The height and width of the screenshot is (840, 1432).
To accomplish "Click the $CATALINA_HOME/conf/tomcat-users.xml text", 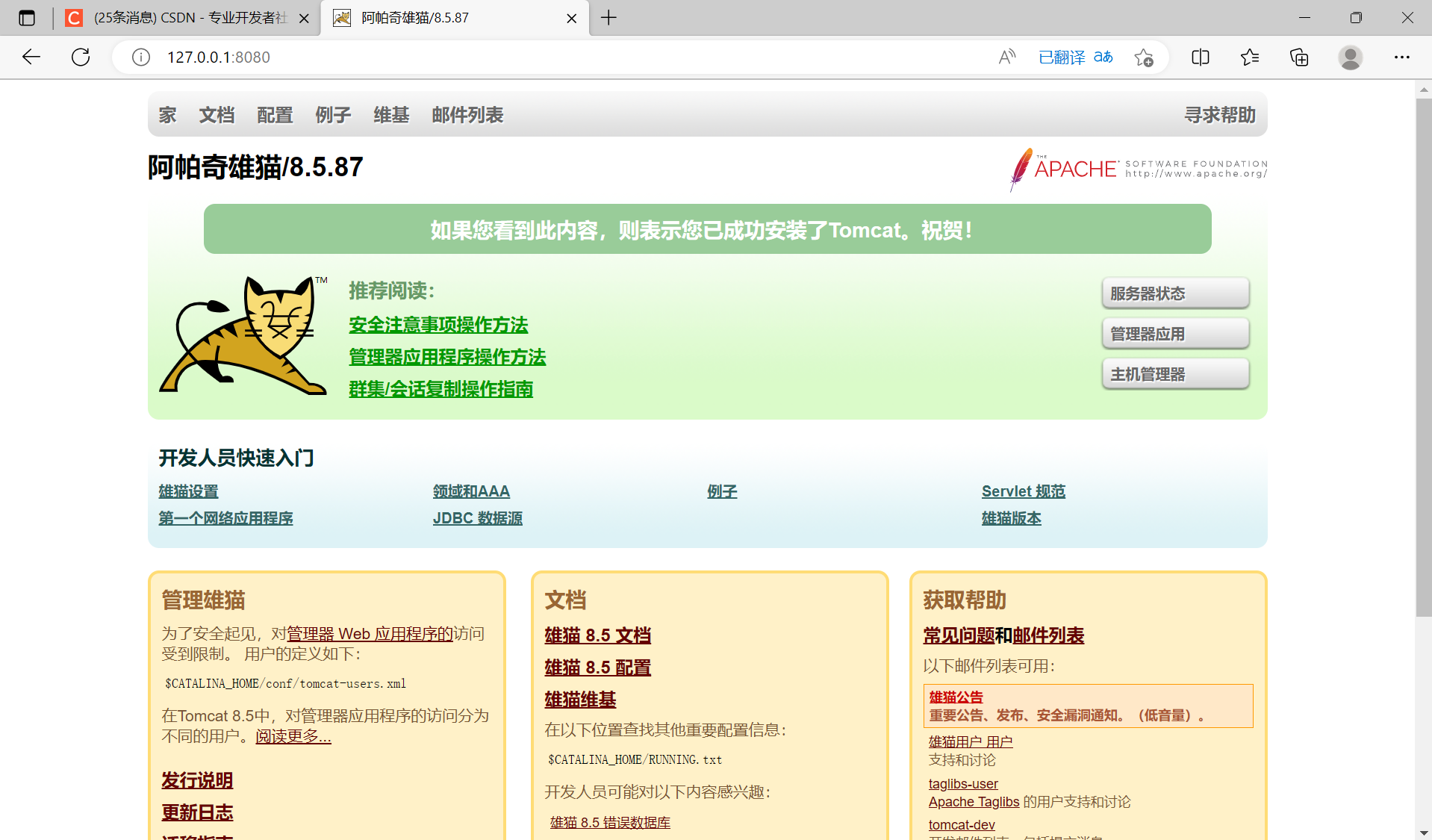I will coord(285,683).
